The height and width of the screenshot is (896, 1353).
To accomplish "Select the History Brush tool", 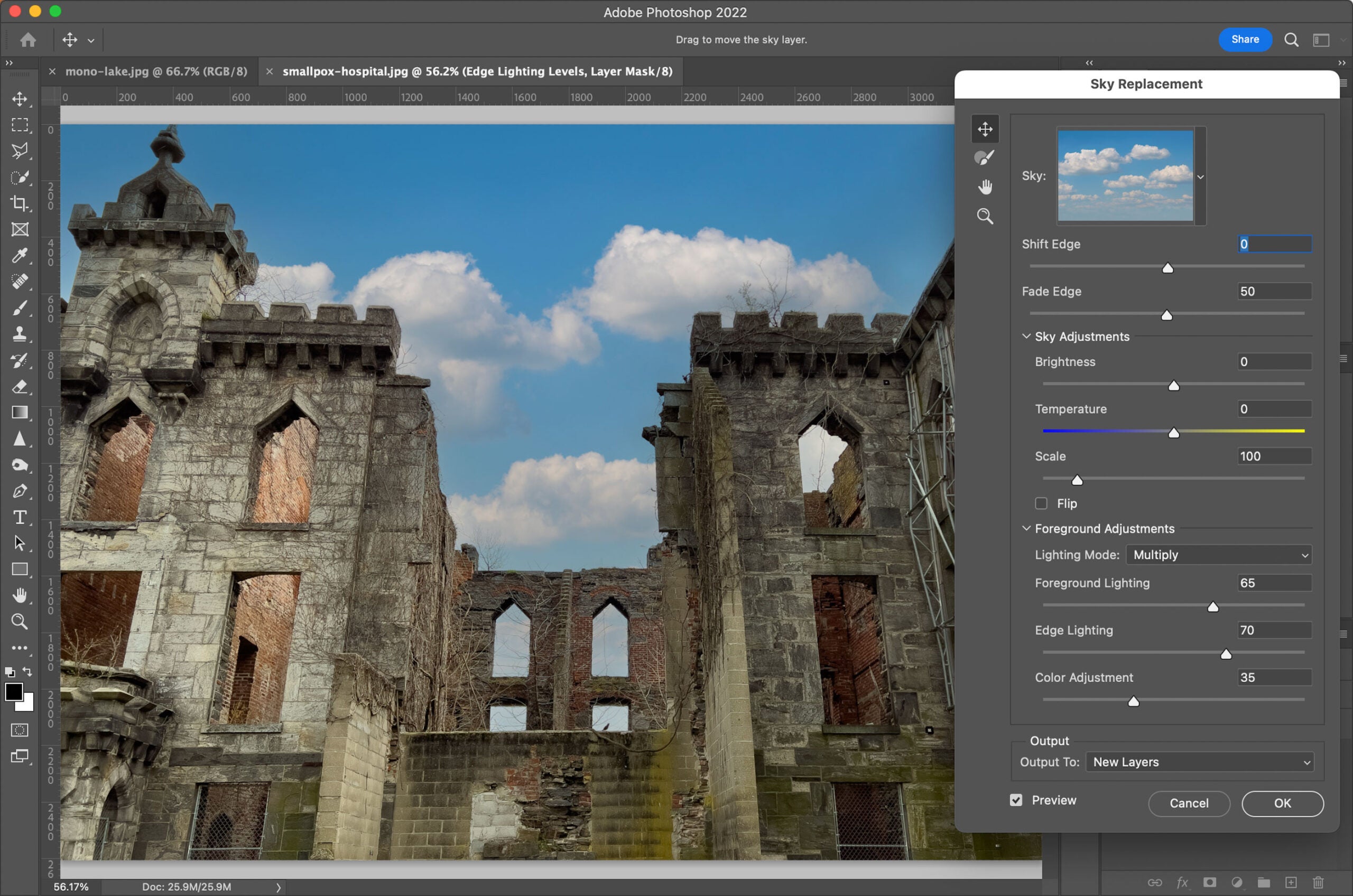I will [20, 360].
